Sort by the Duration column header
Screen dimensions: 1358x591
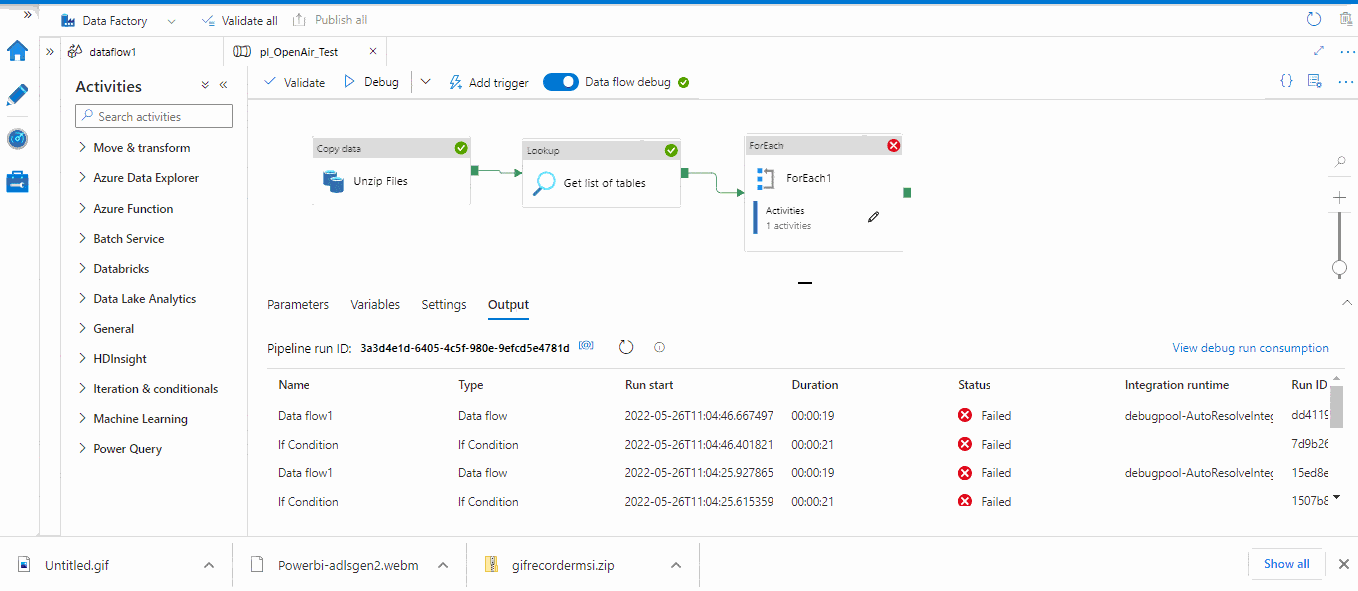[x=815, y=385]
